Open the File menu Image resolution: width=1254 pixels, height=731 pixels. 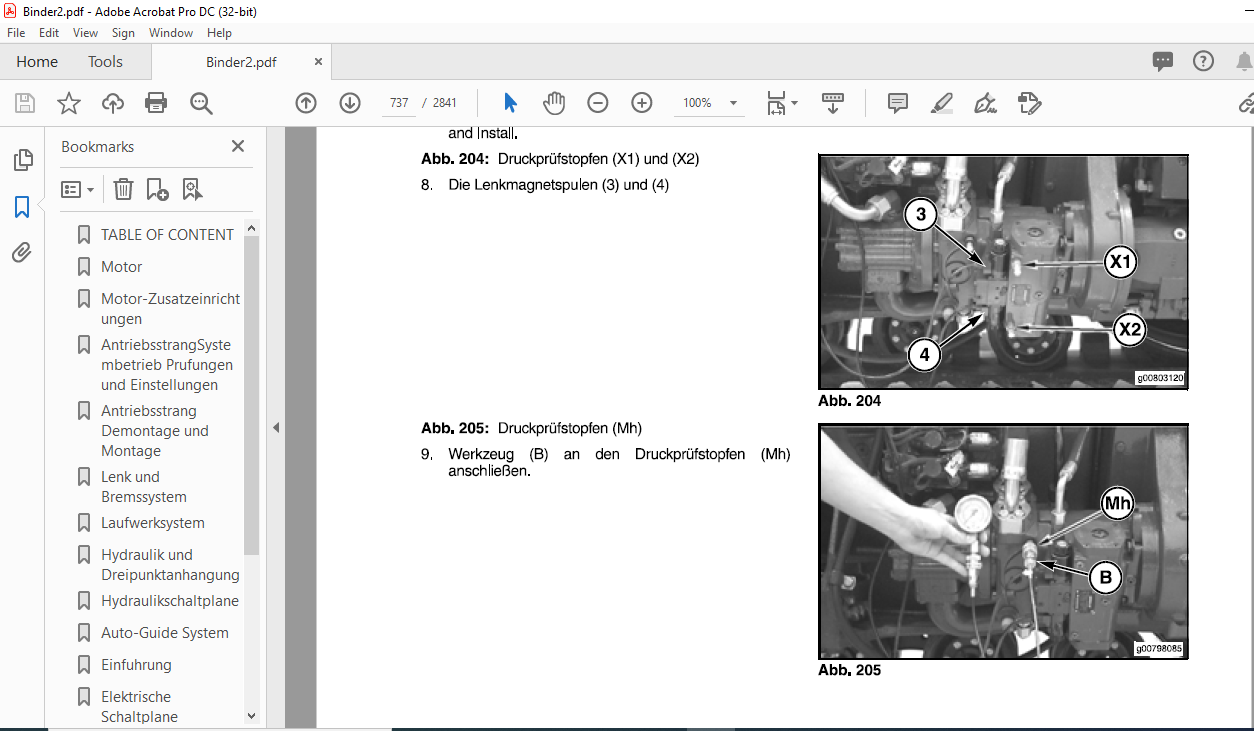[x=16, y=33]
